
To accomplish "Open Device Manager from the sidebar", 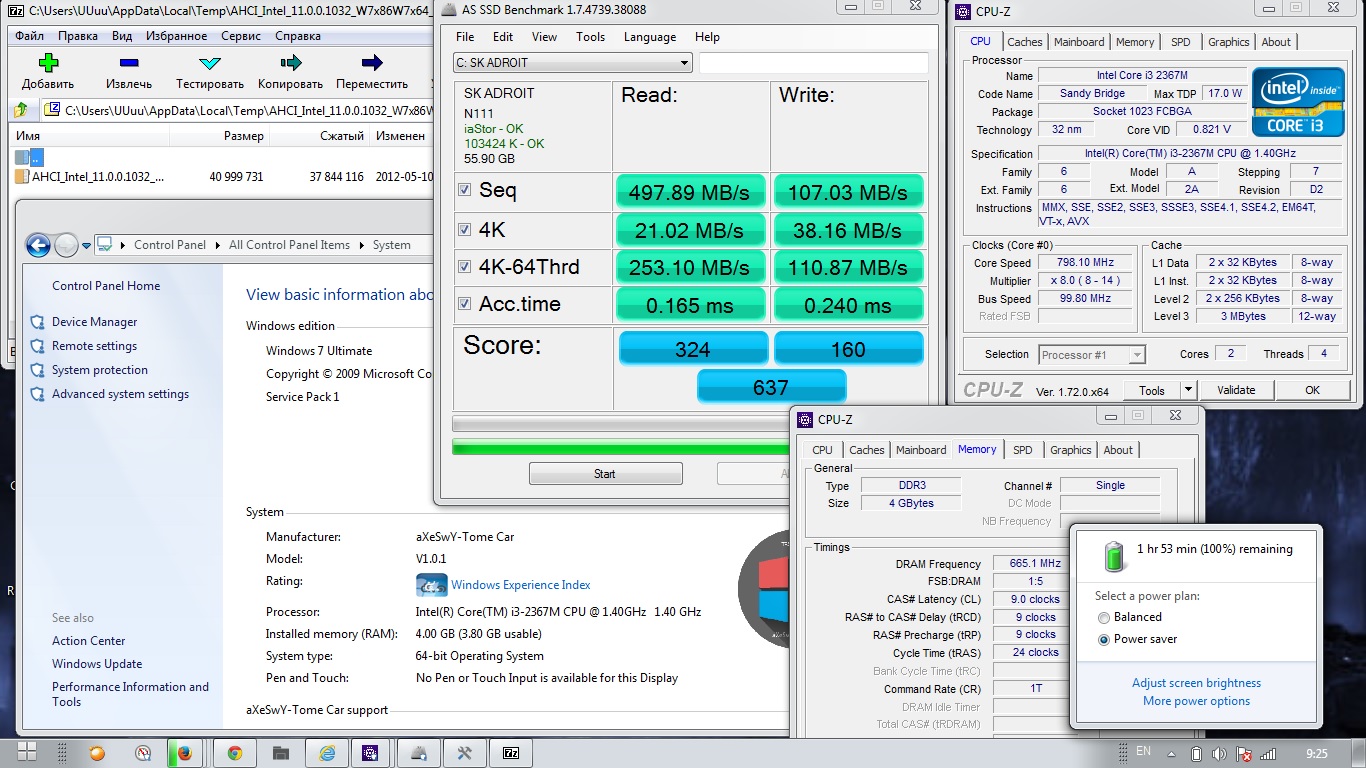I will tap(94, 322).
